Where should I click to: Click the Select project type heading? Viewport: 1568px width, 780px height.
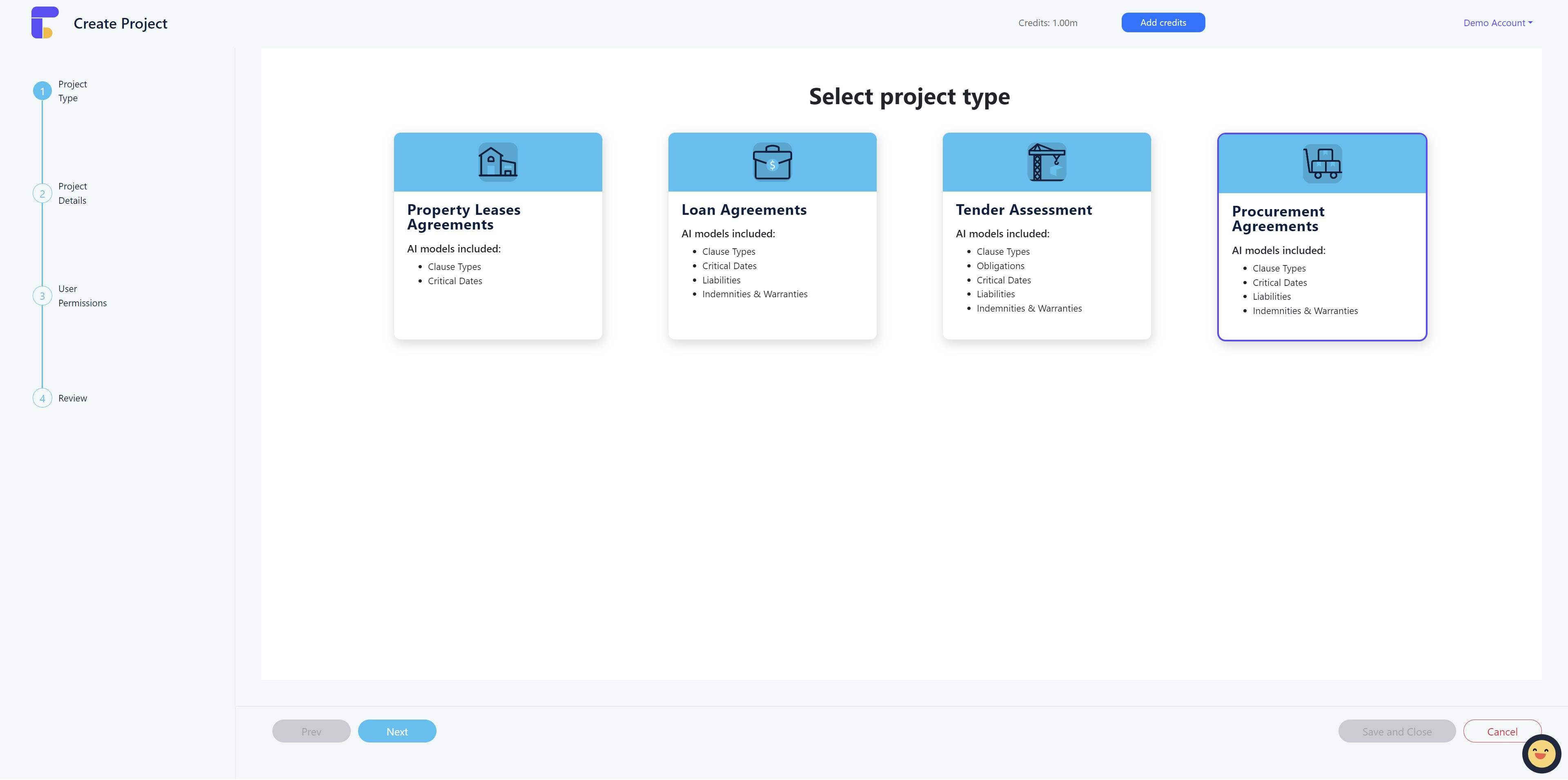tap(909, 96)
